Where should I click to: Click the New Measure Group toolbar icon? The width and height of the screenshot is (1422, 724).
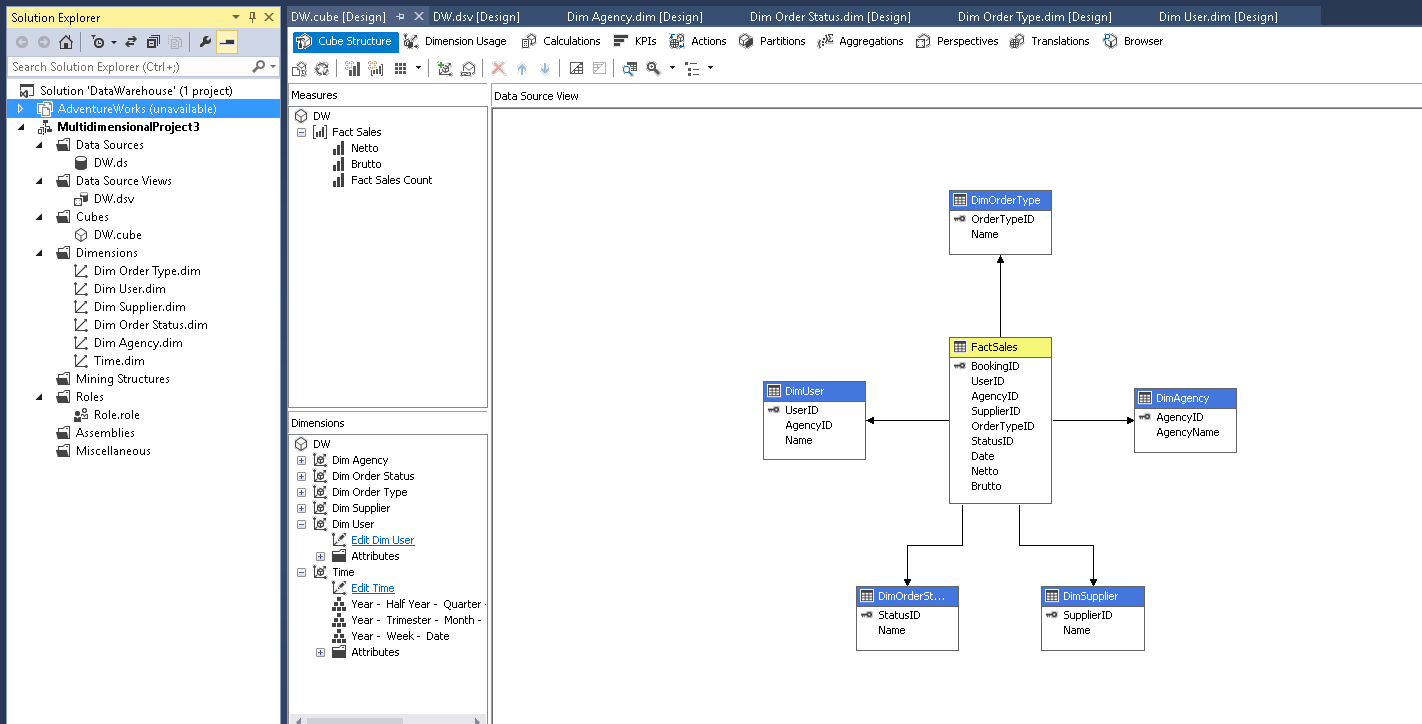(376, 68)
